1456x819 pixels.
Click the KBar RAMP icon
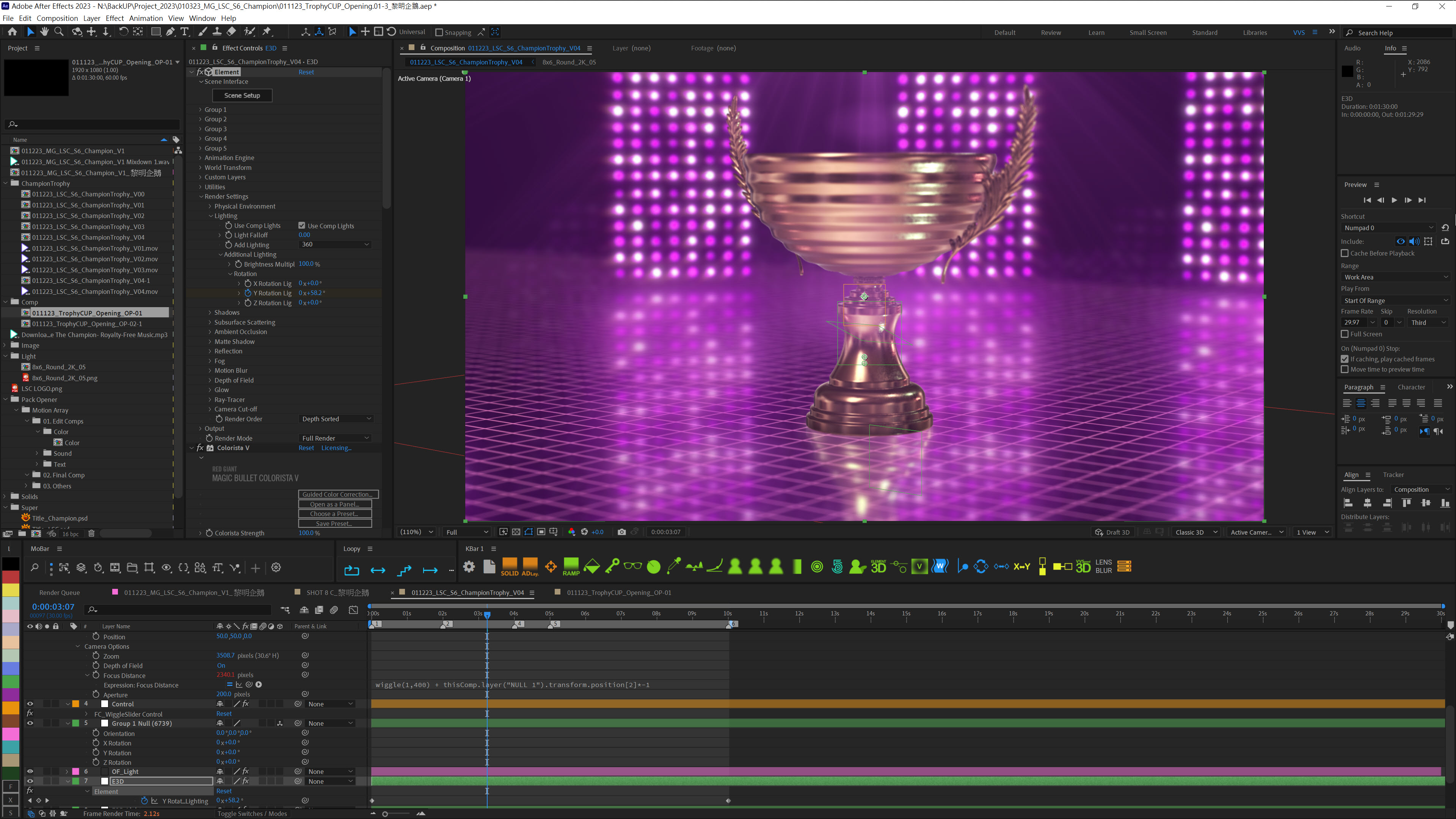click(x=571, y=566)
